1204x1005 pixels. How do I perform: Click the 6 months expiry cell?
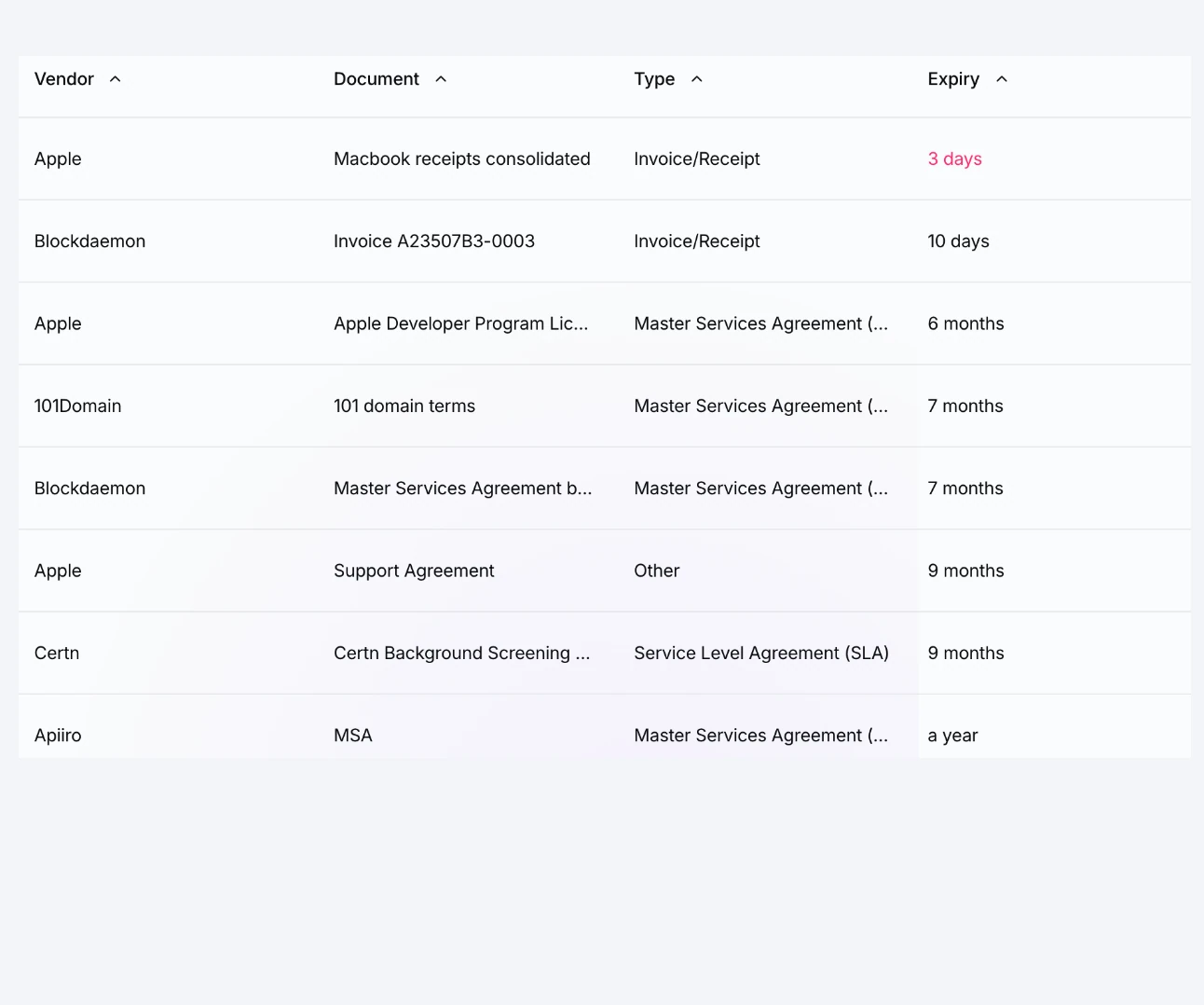pos(965,324)
